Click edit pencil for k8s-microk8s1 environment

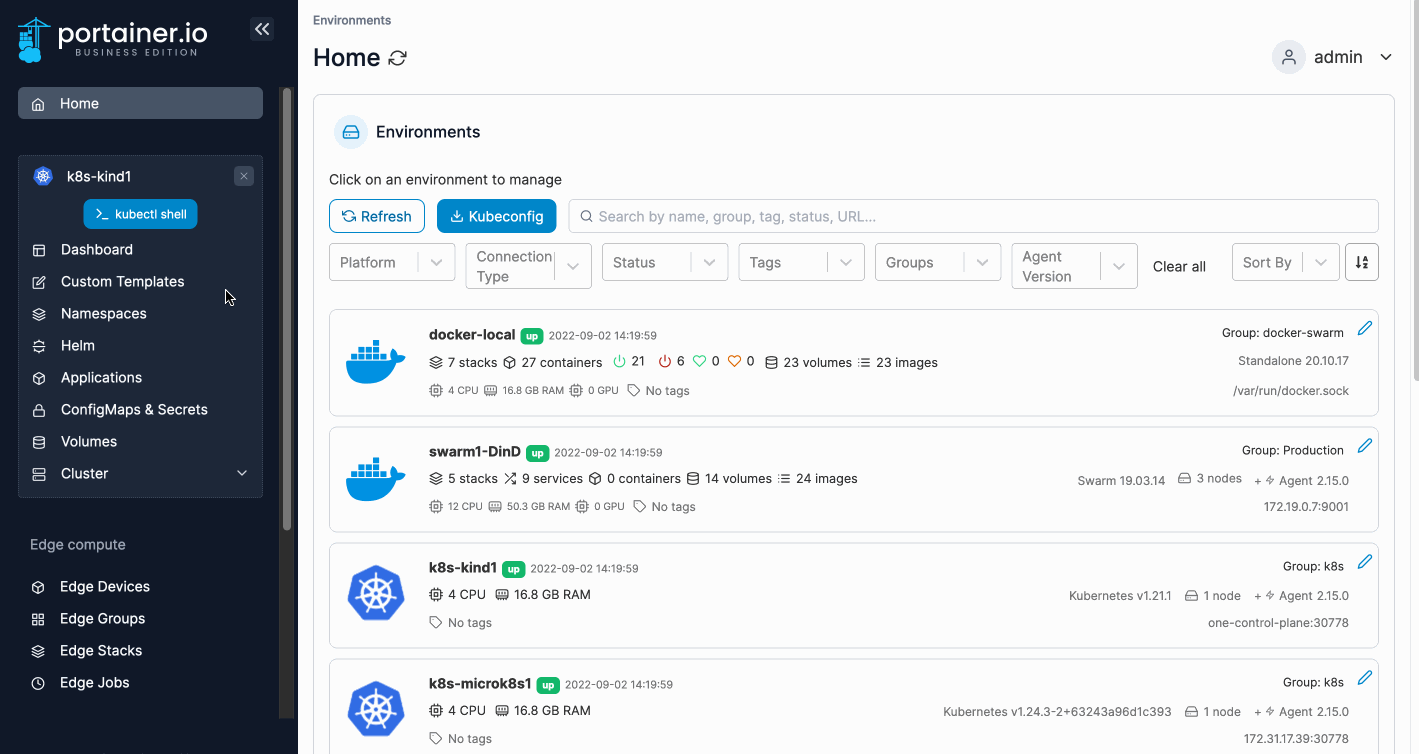pyautogui.click(x=1364, y=678)
